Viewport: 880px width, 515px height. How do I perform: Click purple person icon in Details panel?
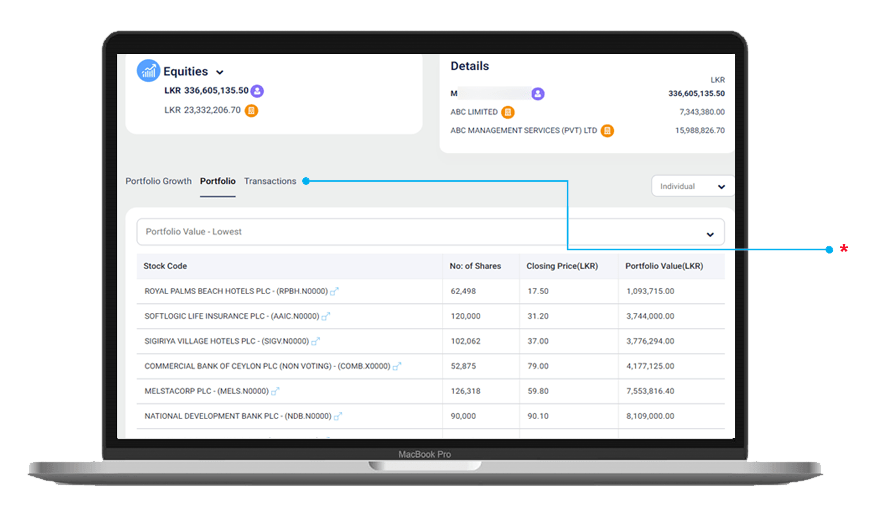pos(538,94)
